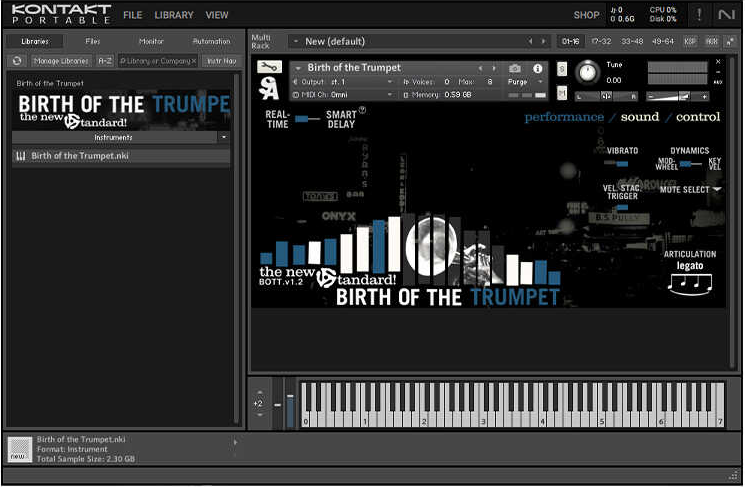Click the legato articulation notes icon

689,285
